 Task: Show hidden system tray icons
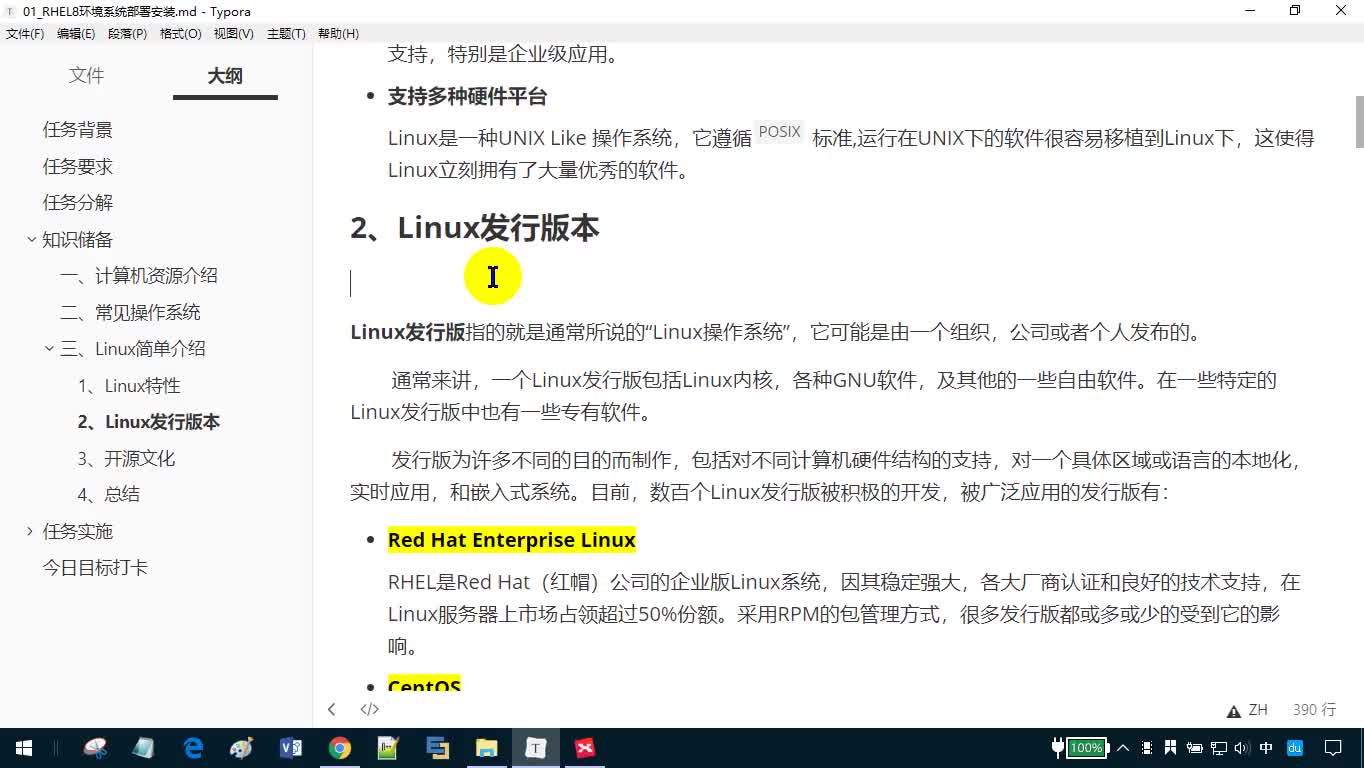click(1122, 748)
